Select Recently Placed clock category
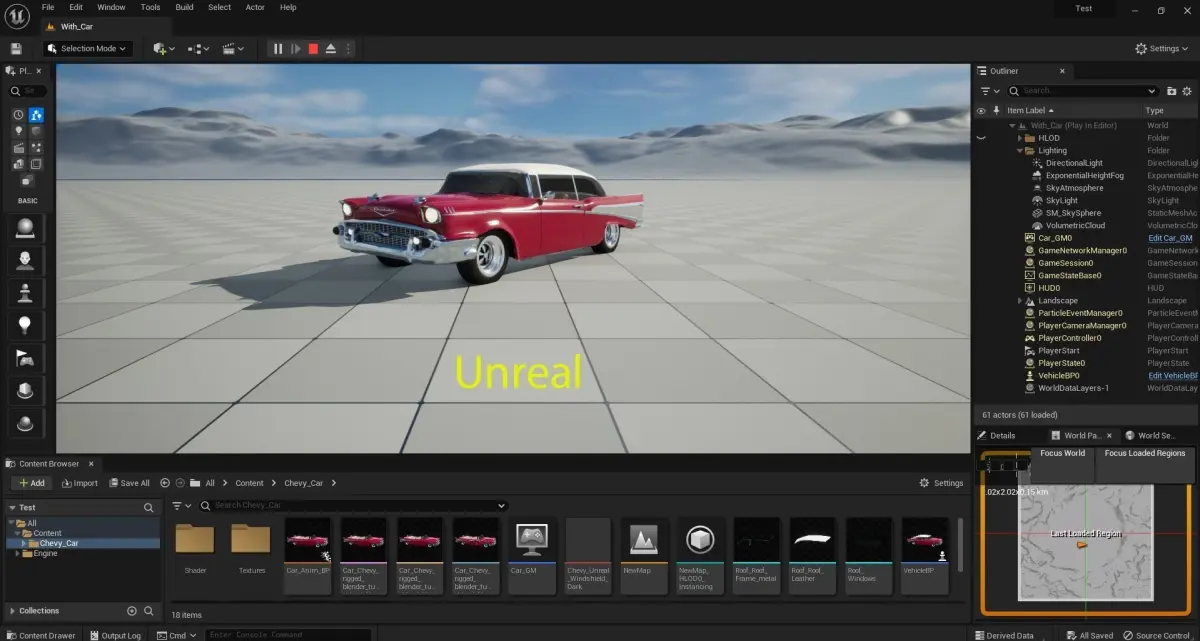 tap(18, 115)
